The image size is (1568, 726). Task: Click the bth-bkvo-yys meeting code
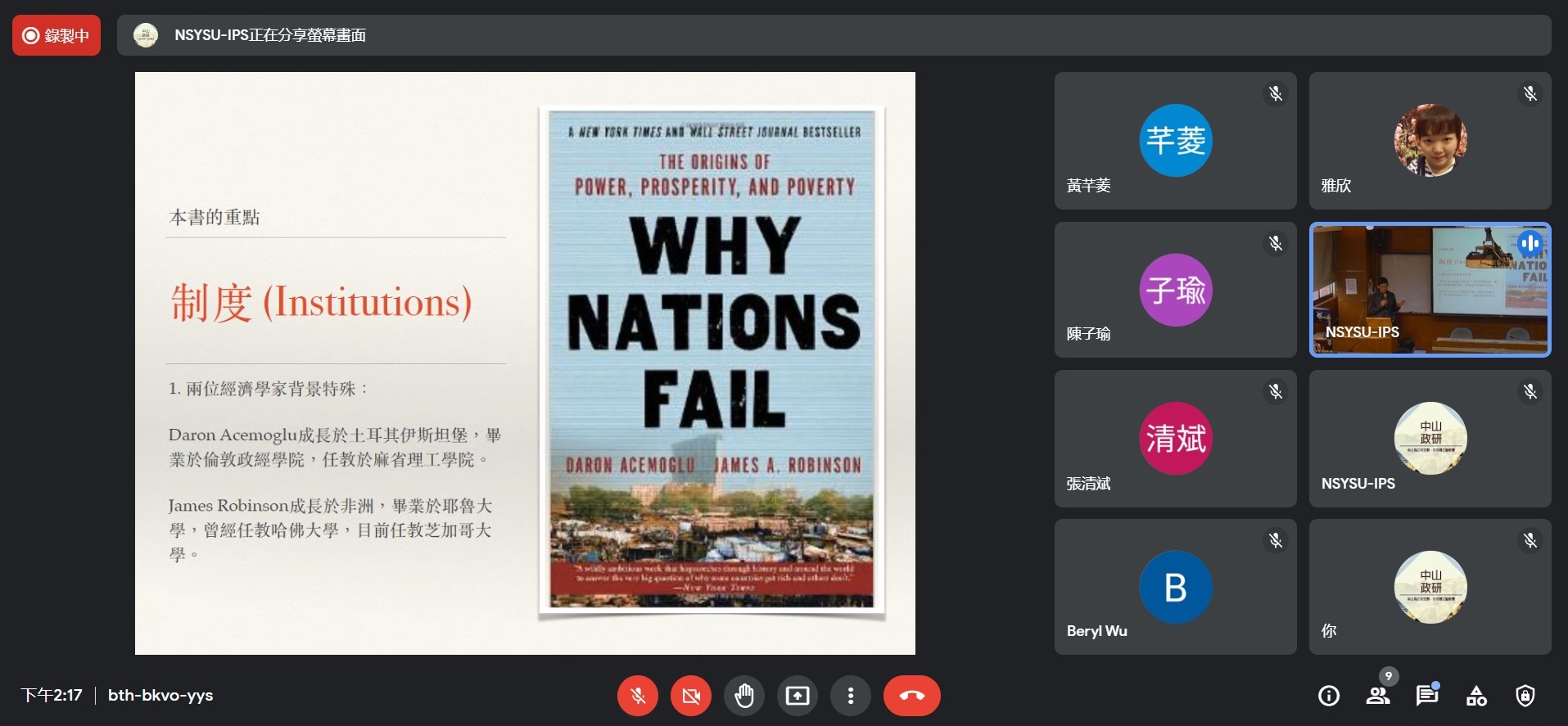(x=160, y=695)
